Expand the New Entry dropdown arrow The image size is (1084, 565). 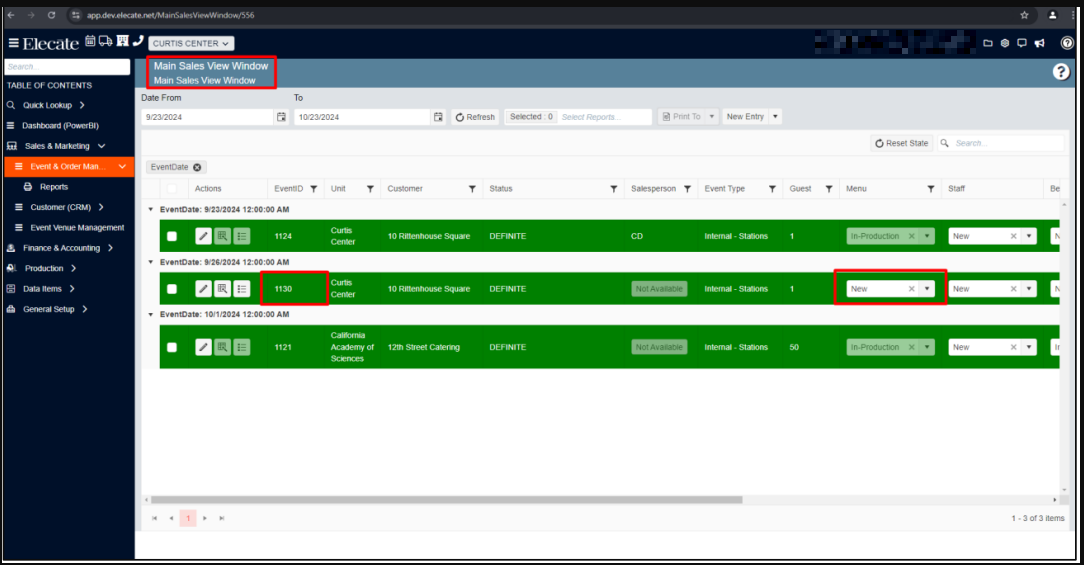(775, 117)
